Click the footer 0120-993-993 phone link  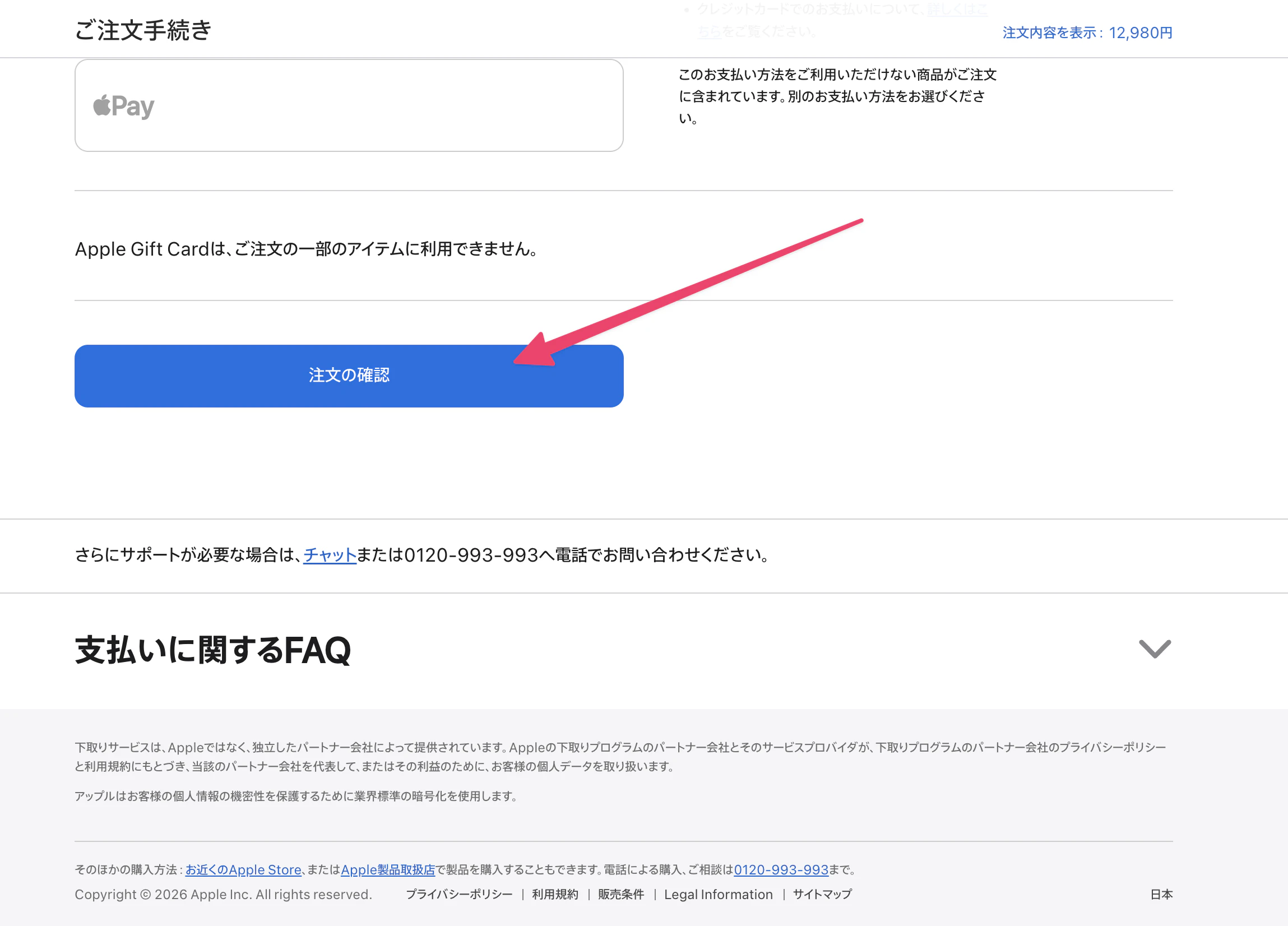[x=781, y=869]
